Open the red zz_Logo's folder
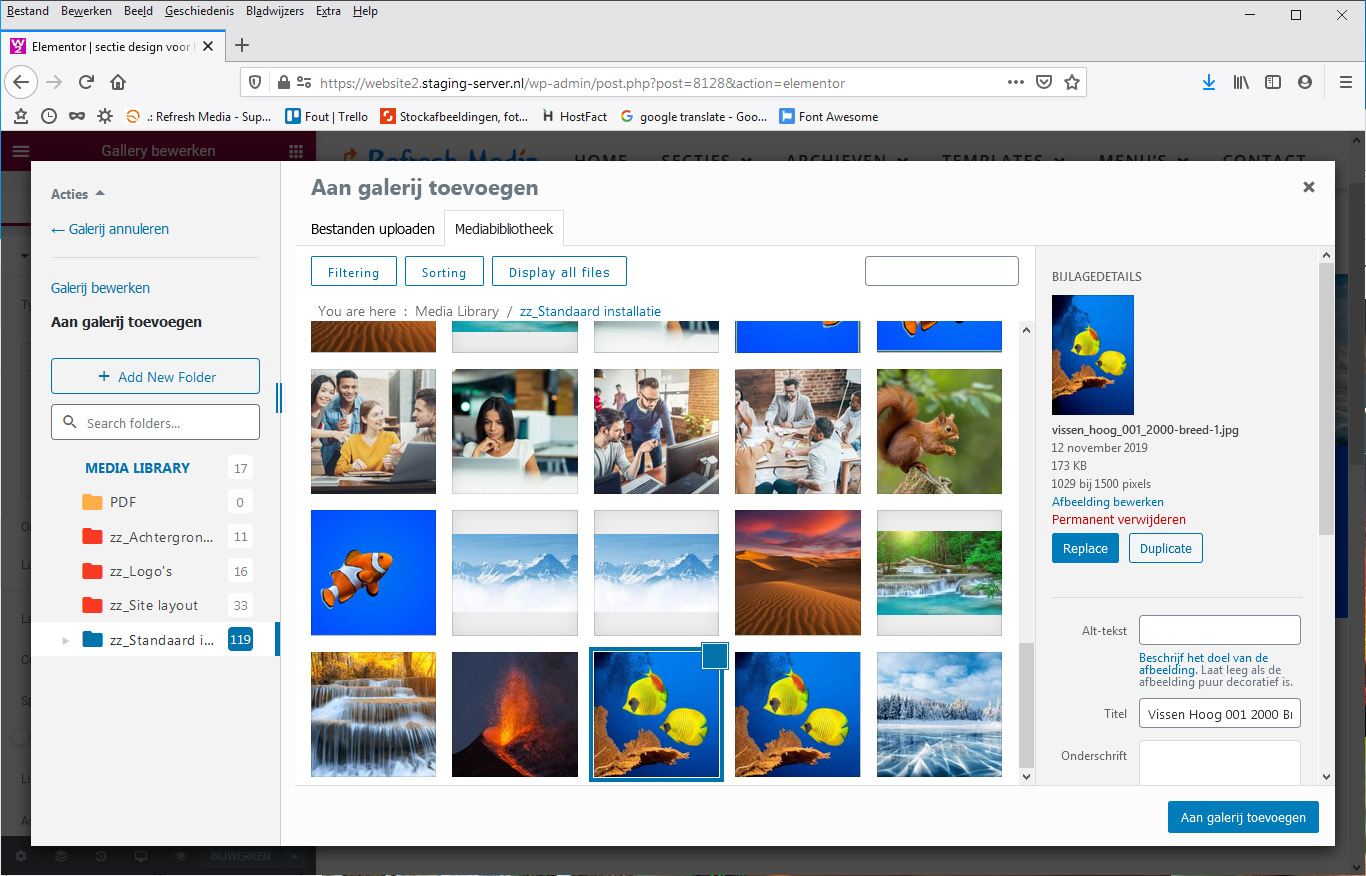 141,571
